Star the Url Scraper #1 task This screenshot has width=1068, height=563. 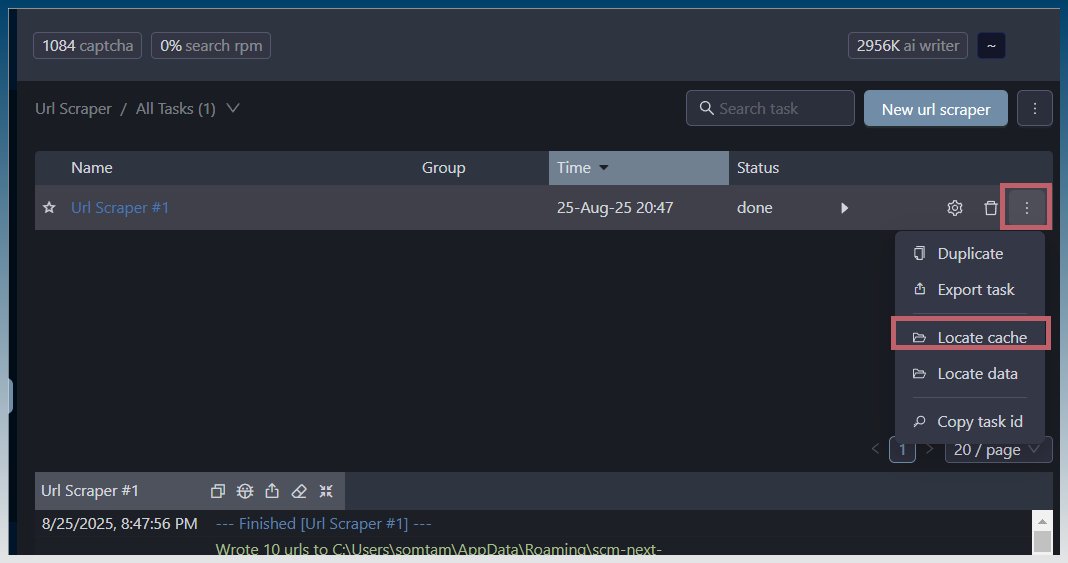coord(48,208)
